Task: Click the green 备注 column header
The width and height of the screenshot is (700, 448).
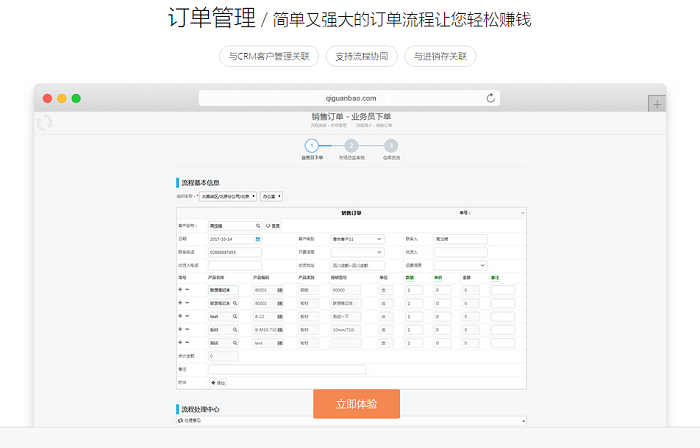Action: 495,278
